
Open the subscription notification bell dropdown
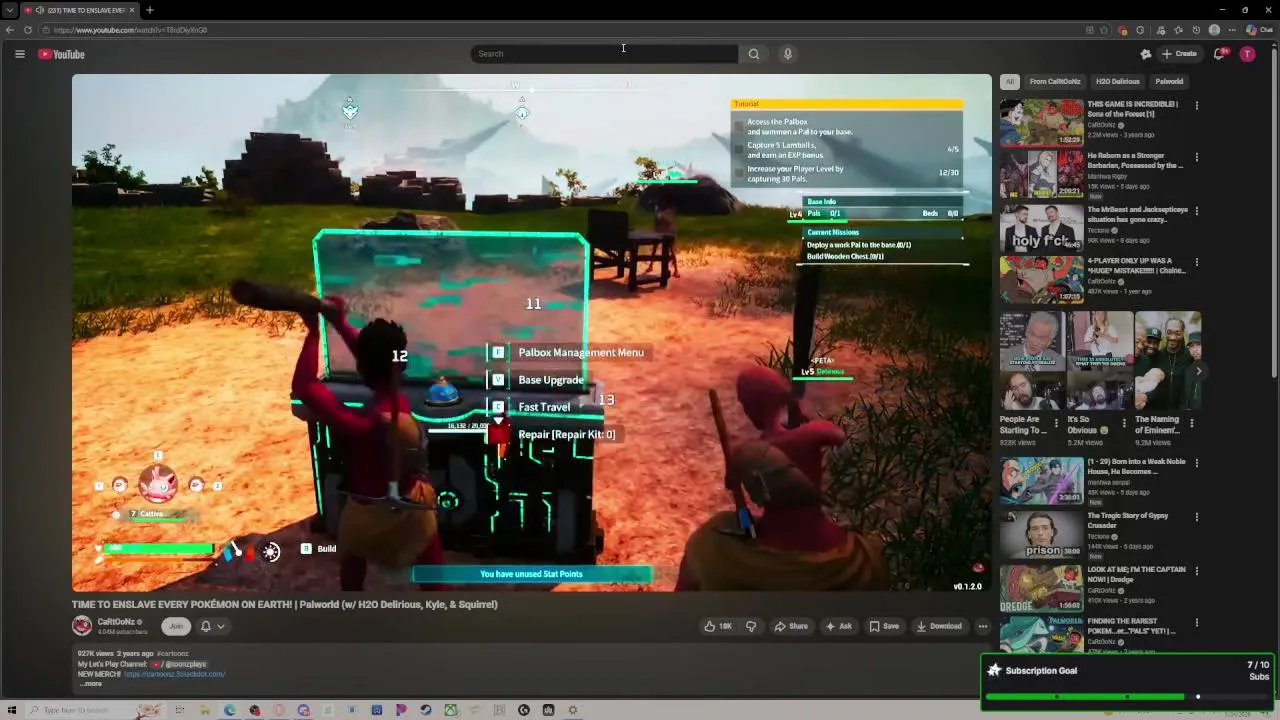point(211,626)
